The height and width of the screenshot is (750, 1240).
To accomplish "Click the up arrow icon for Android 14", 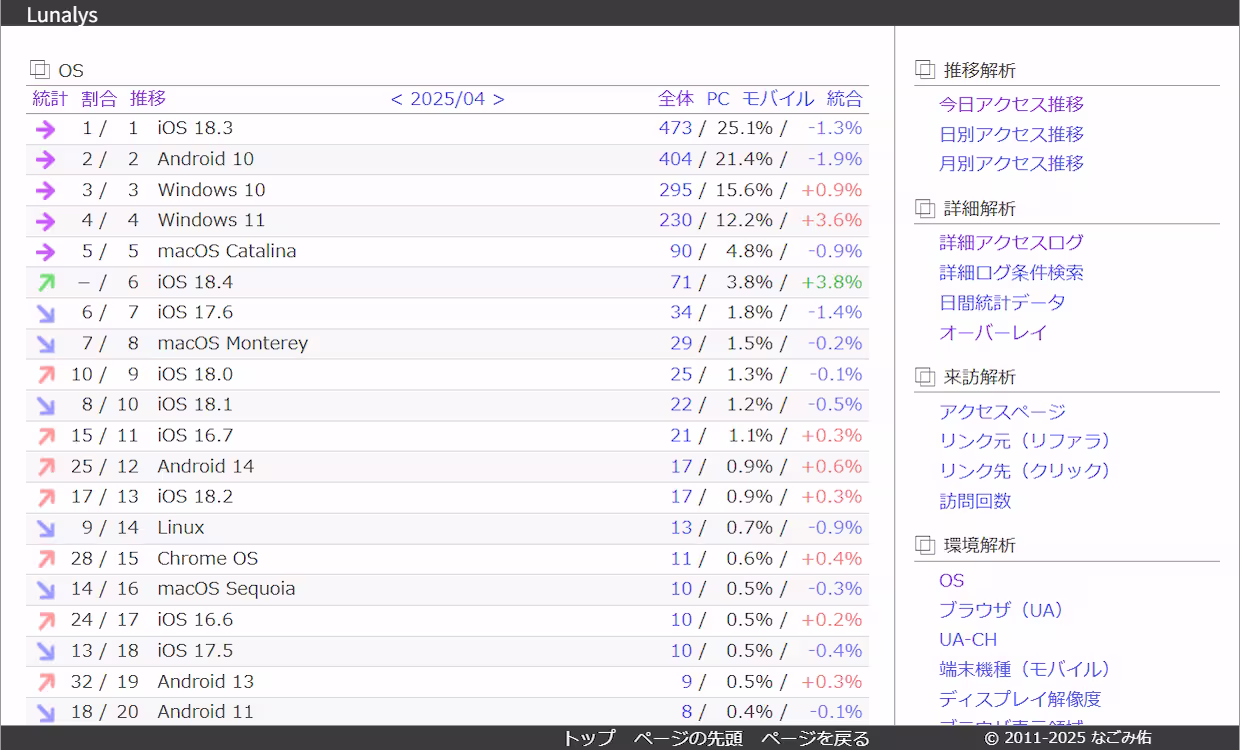I will coord(45,467).
